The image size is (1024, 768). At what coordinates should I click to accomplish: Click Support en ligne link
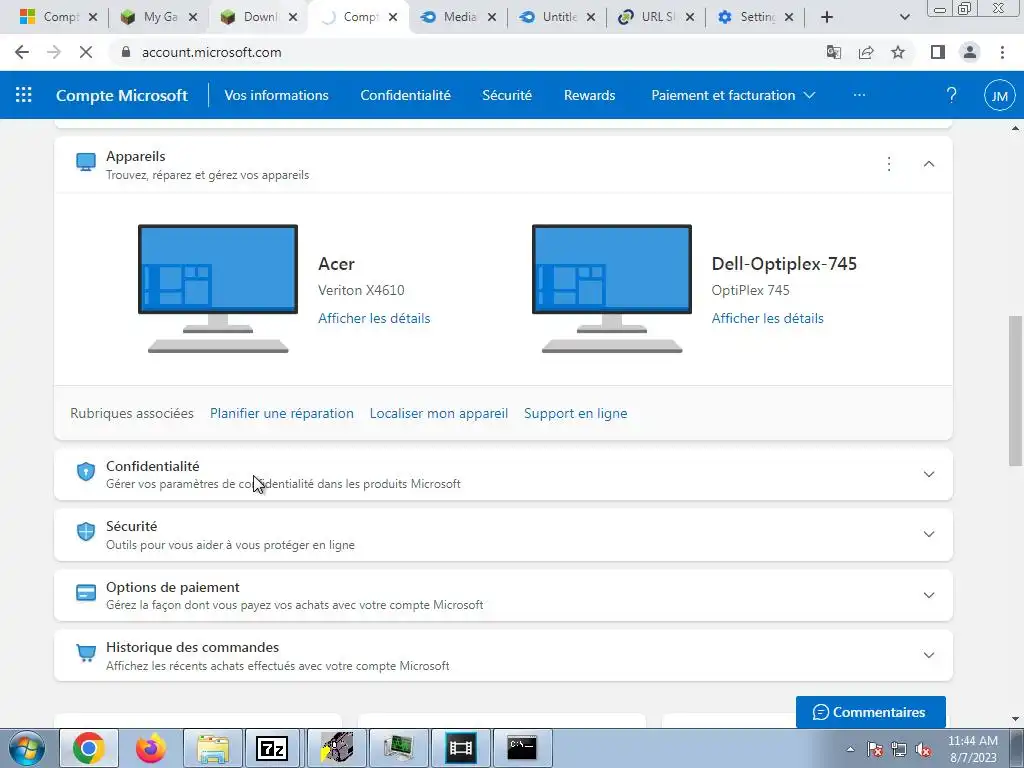coord(575,413)
